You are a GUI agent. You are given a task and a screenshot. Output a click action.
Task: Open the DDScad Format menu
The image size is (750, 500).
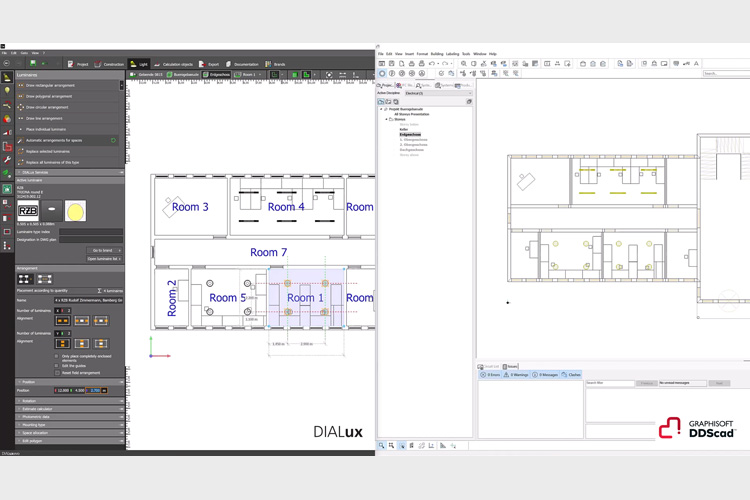click(x=422, y=54)
